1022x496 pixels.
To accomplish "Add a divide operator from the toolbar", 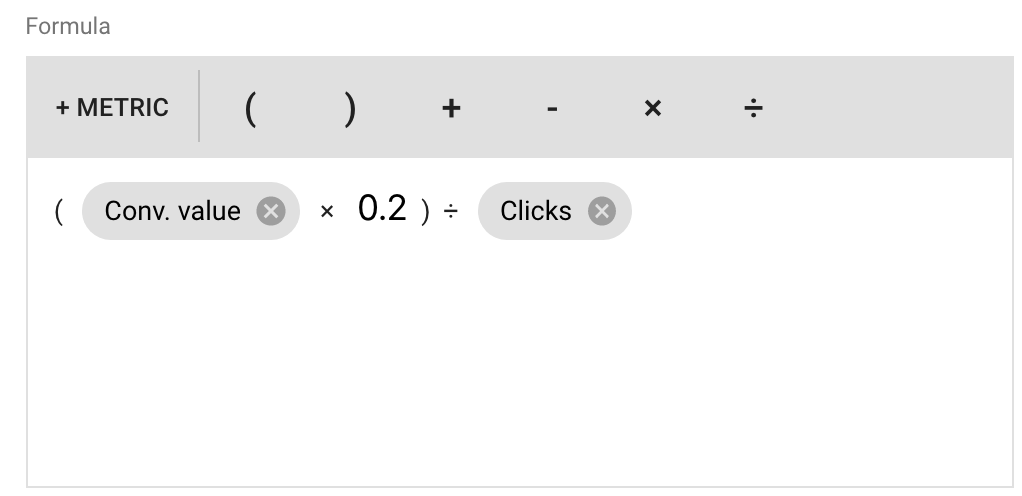I will (753, 108).
